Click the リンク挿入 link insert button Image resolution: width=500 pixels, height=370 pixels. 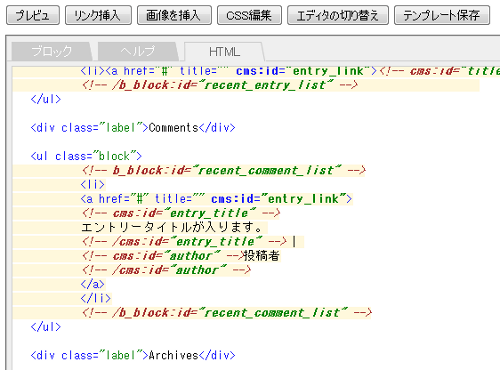click(98, 15)
